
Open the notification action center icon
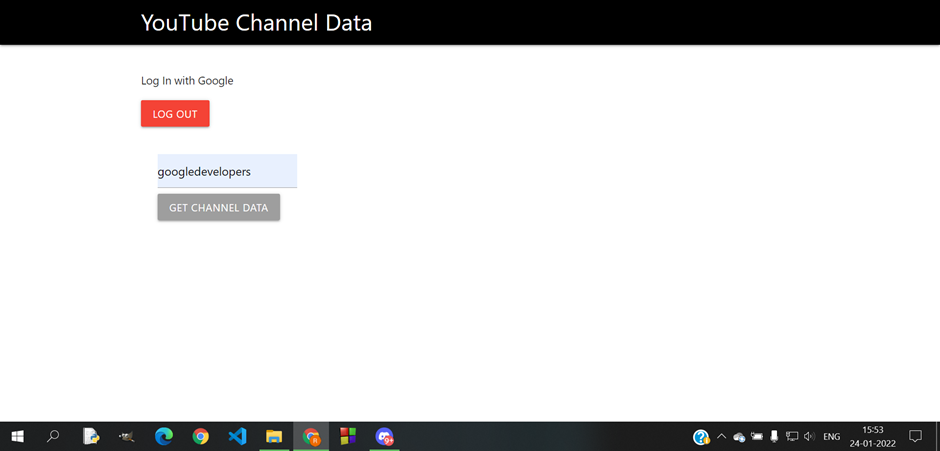(915, 437)
